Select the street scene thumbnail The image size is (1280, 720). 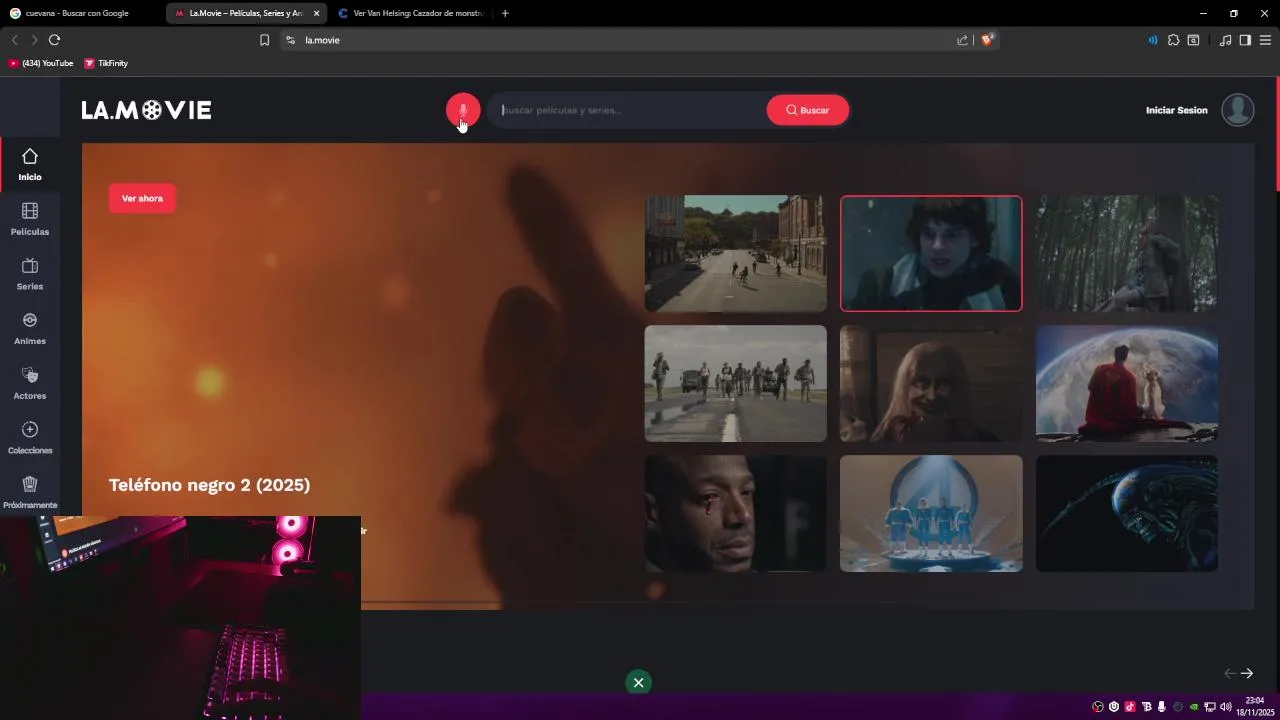[x=735, y=253]
